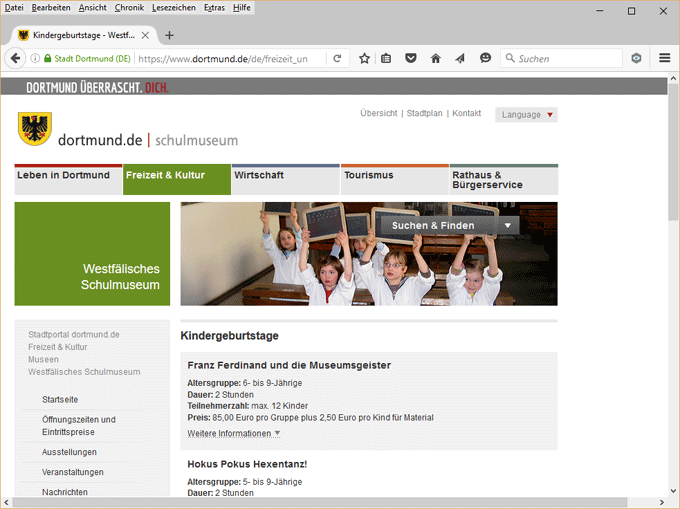Click the schulmuseum site title
This screenshot has height=509, width=680.
(196, 140)
